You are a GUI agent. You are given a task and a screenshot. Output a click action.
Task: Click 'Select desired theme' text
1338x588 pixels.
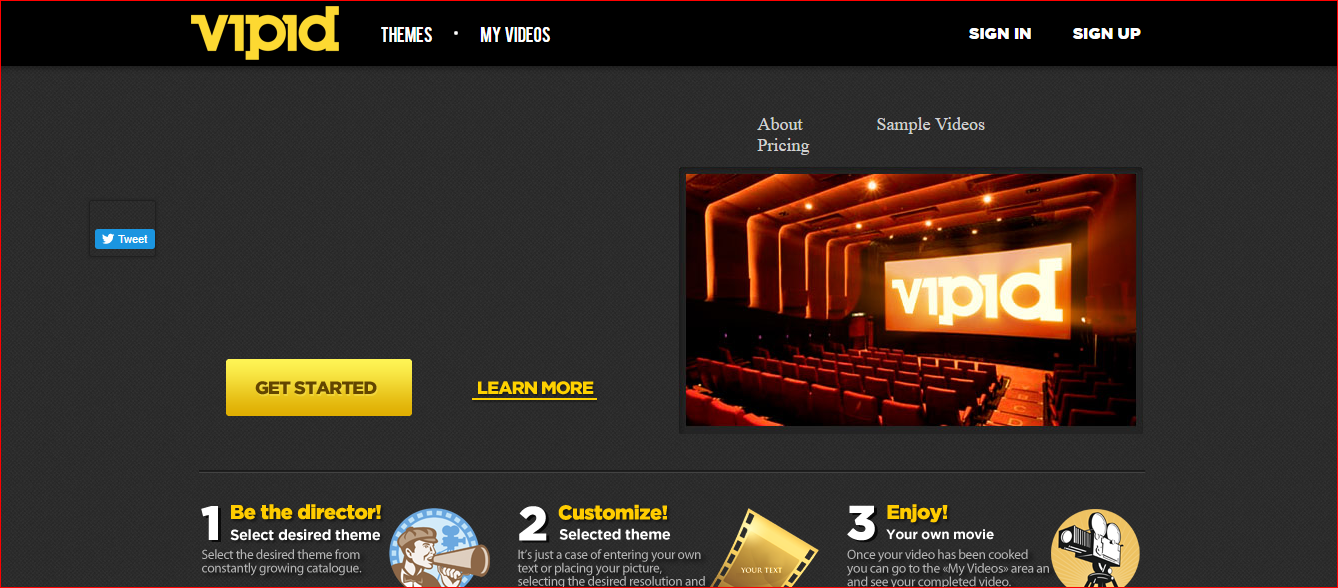tap(305, 535)
